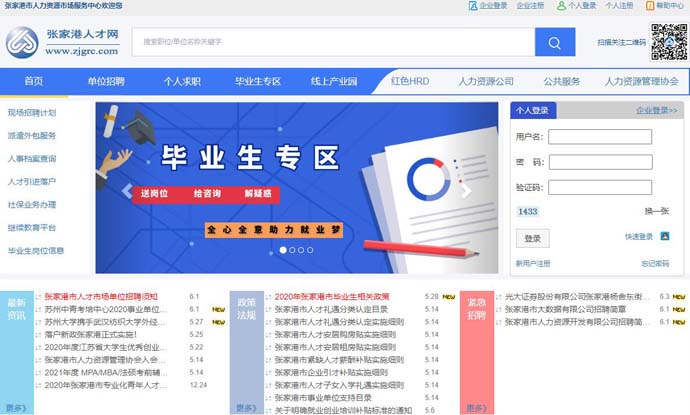This screenshot has height=415, width=690.
Task: Switch to 个人登录 tab
Action: pyautogui.click(x=533, y=110)
